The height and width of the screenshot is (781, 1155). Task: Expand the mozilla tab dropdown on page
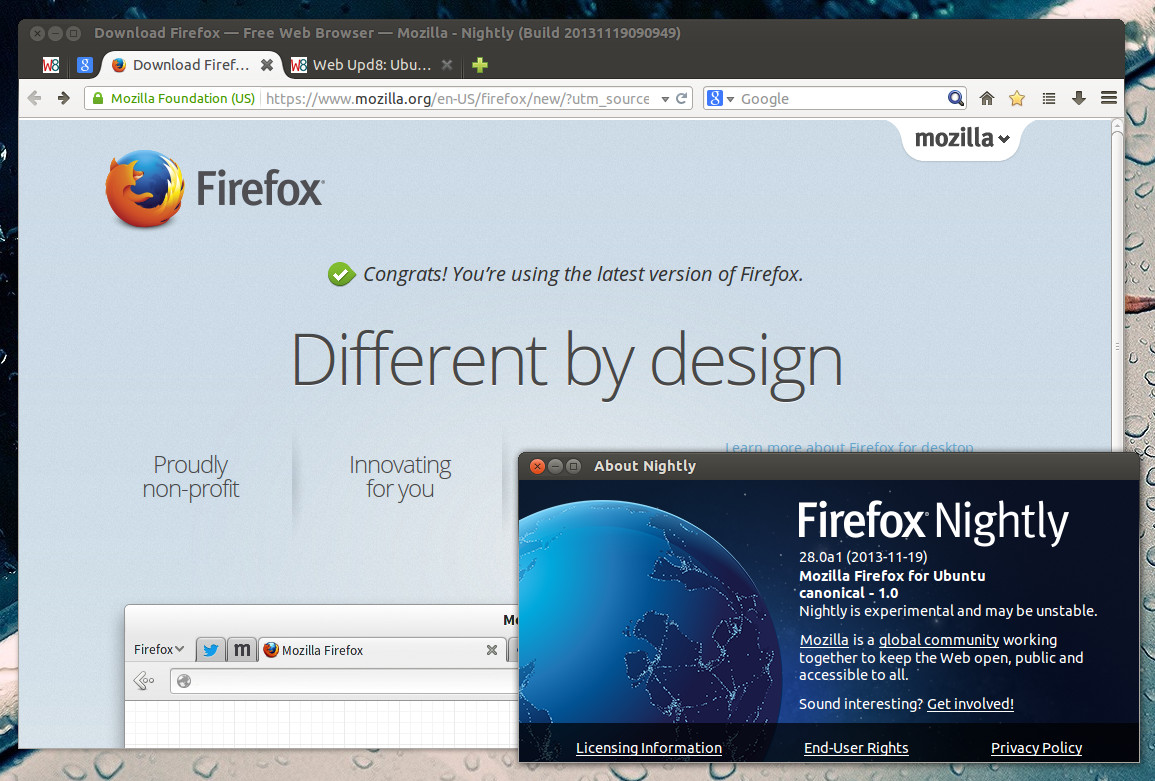click(x=961, y=139)
